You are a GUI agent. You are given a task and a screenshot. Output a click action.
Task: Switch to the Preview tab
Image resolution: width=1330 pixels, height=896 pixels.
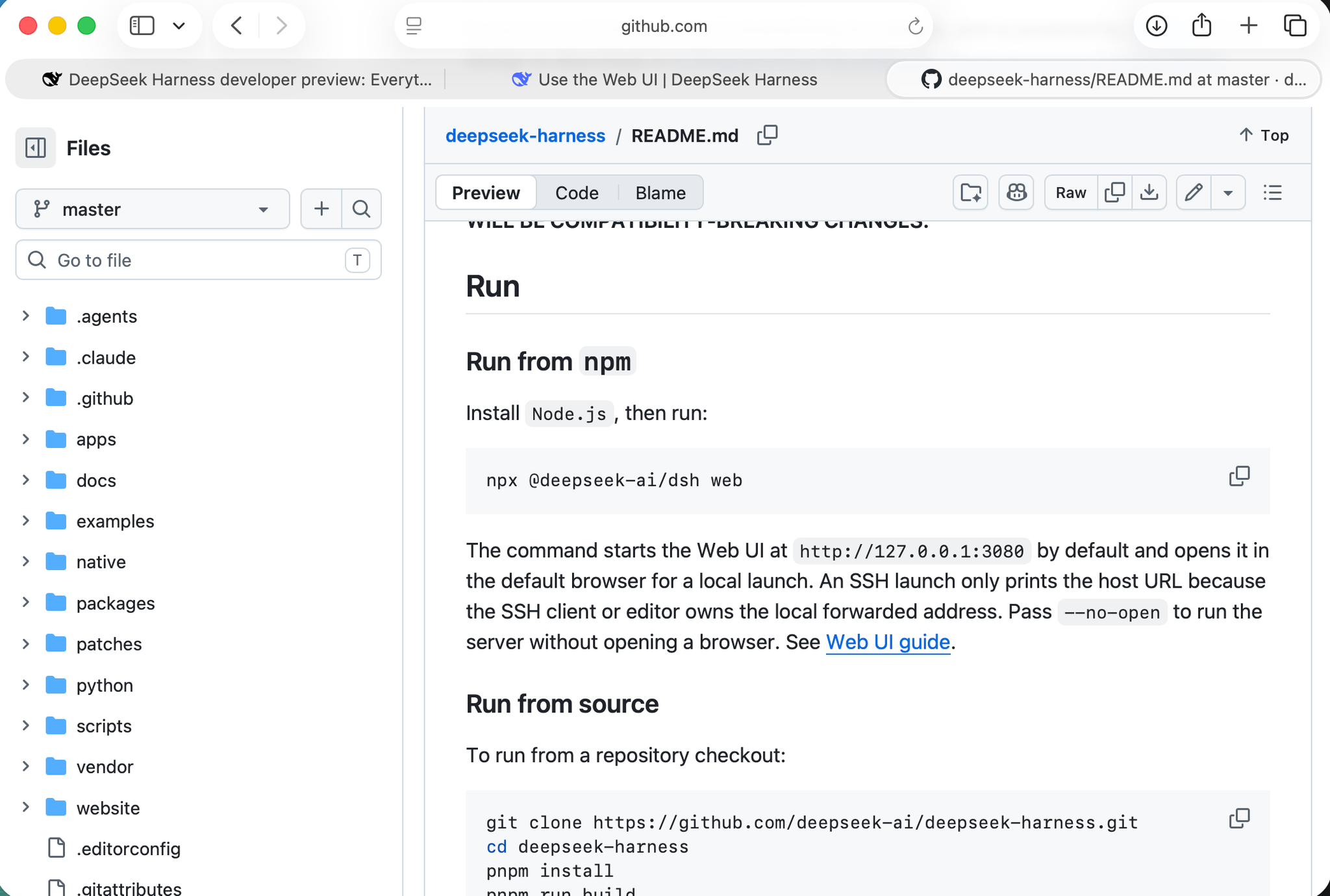486,193
